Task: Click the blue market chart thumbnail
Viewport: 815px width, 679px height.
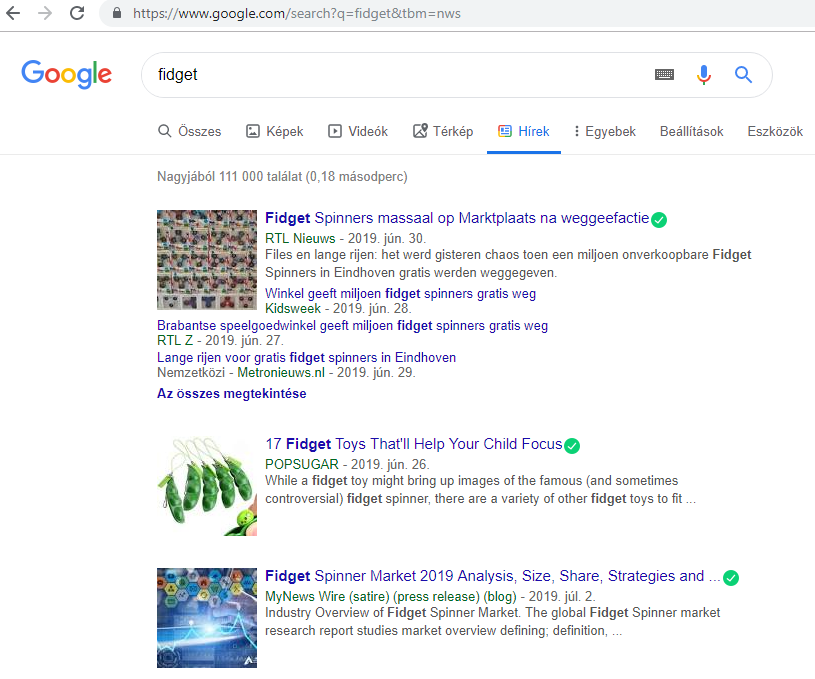Action: tap(207, 618)
